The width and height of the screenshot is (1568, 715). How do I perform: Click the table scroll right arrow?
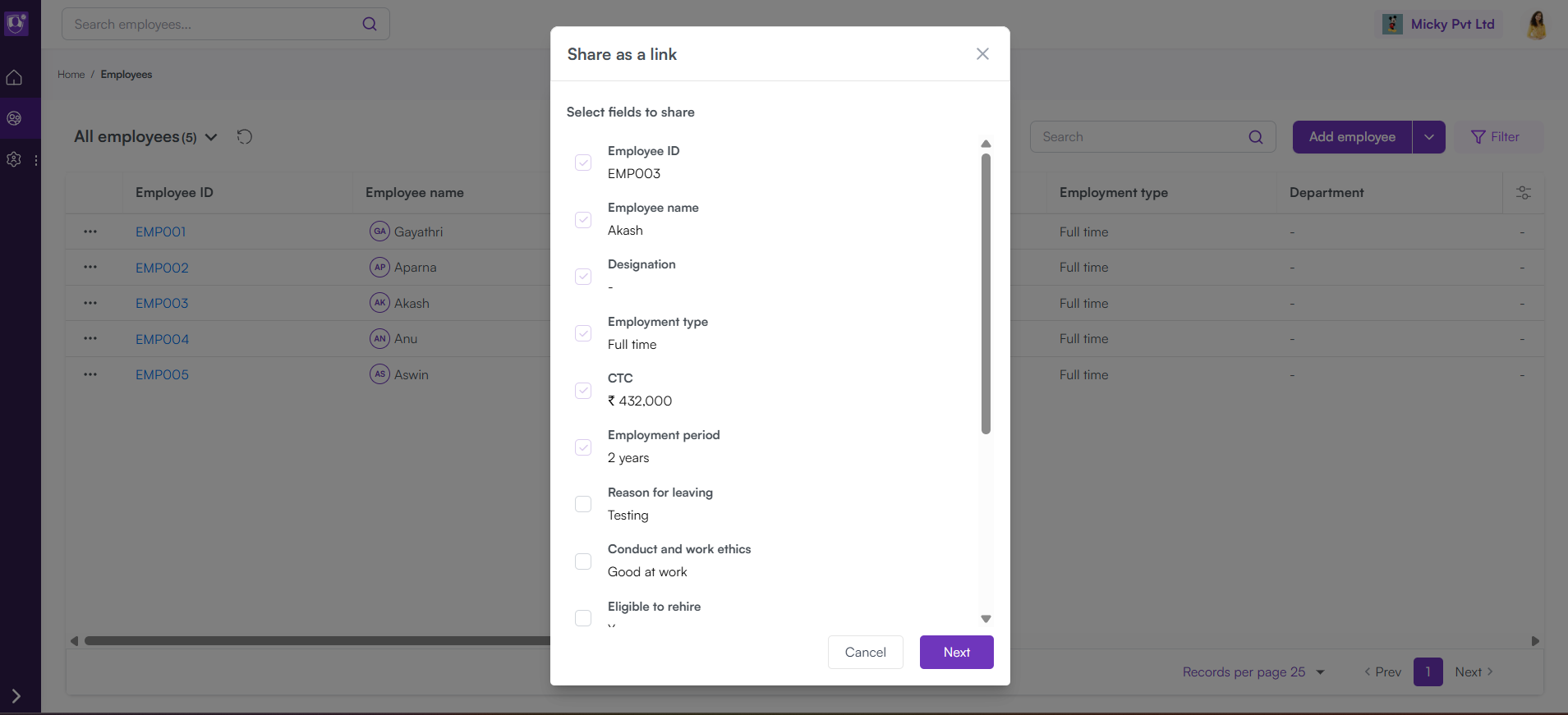(1535, 641)
